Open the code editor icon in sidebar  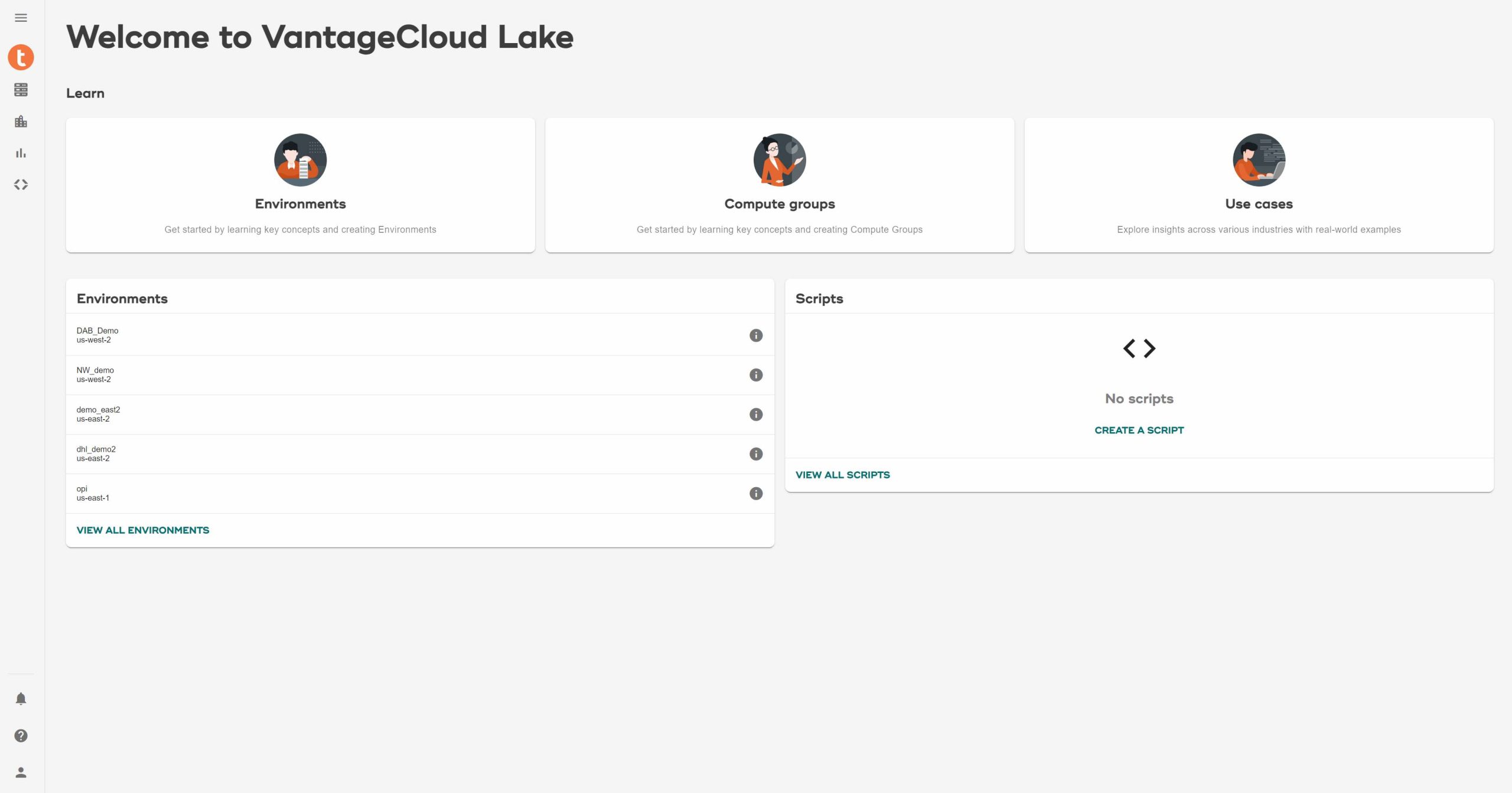[x=21, y=185]
